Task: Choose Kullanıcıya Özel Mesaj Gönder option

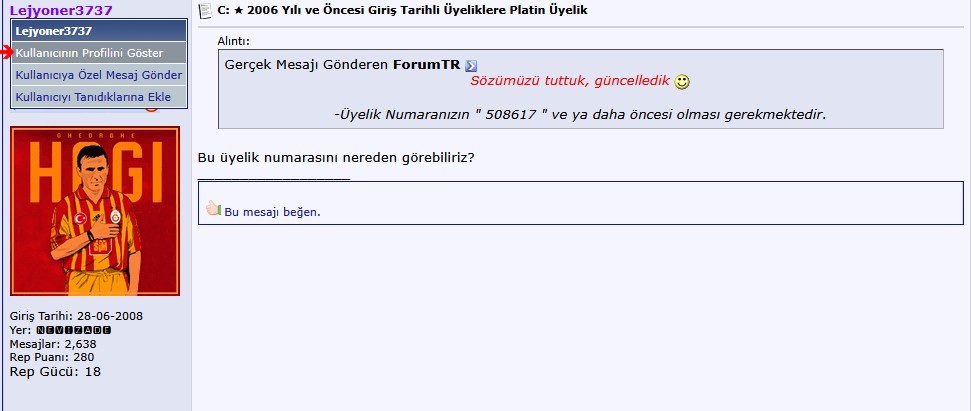Action: point(99,76)
